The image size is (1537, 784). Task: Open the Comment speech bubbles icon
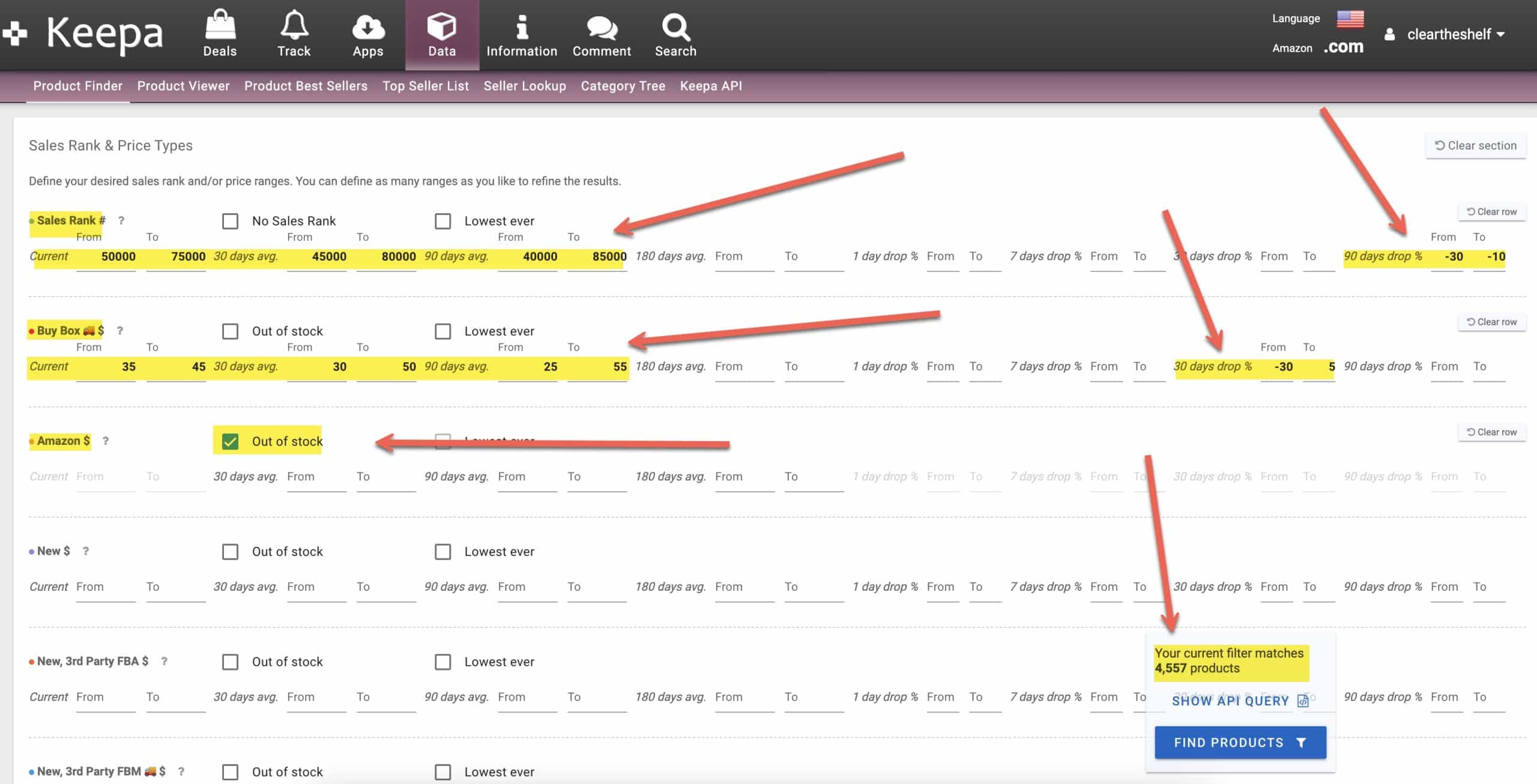(x=602, y=28)
